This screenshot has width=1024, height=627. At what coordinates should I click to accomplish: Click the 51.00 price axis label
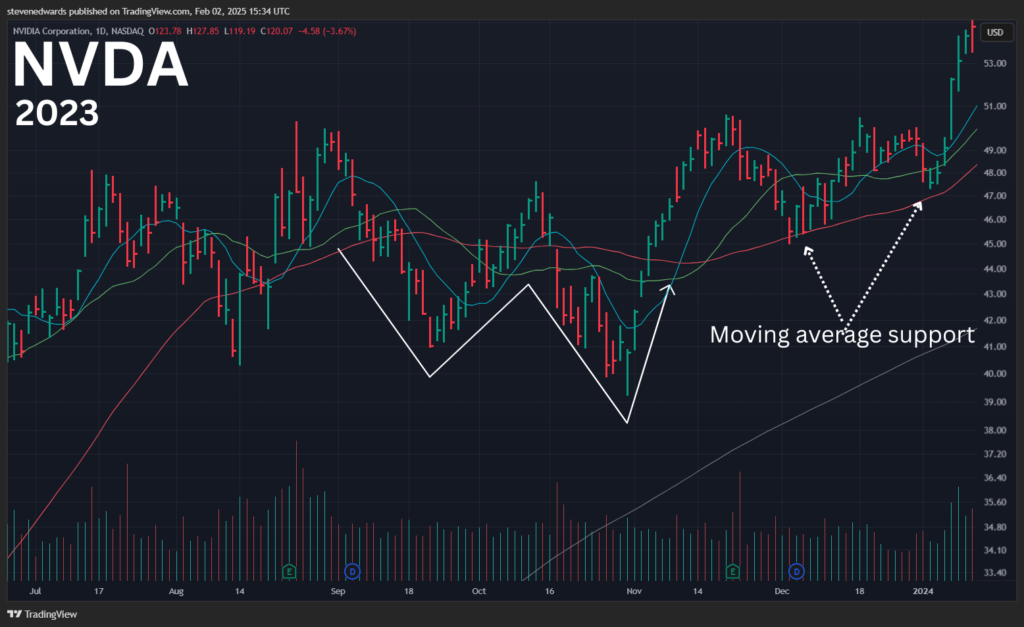coord(995,106)
